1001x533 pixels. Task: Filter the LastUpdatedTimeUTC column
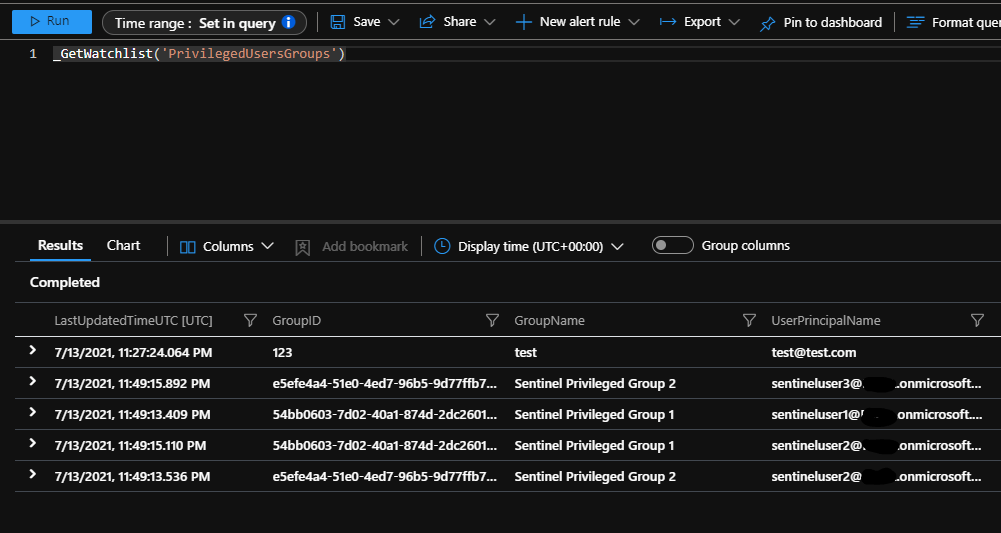(x=250, y=320)
